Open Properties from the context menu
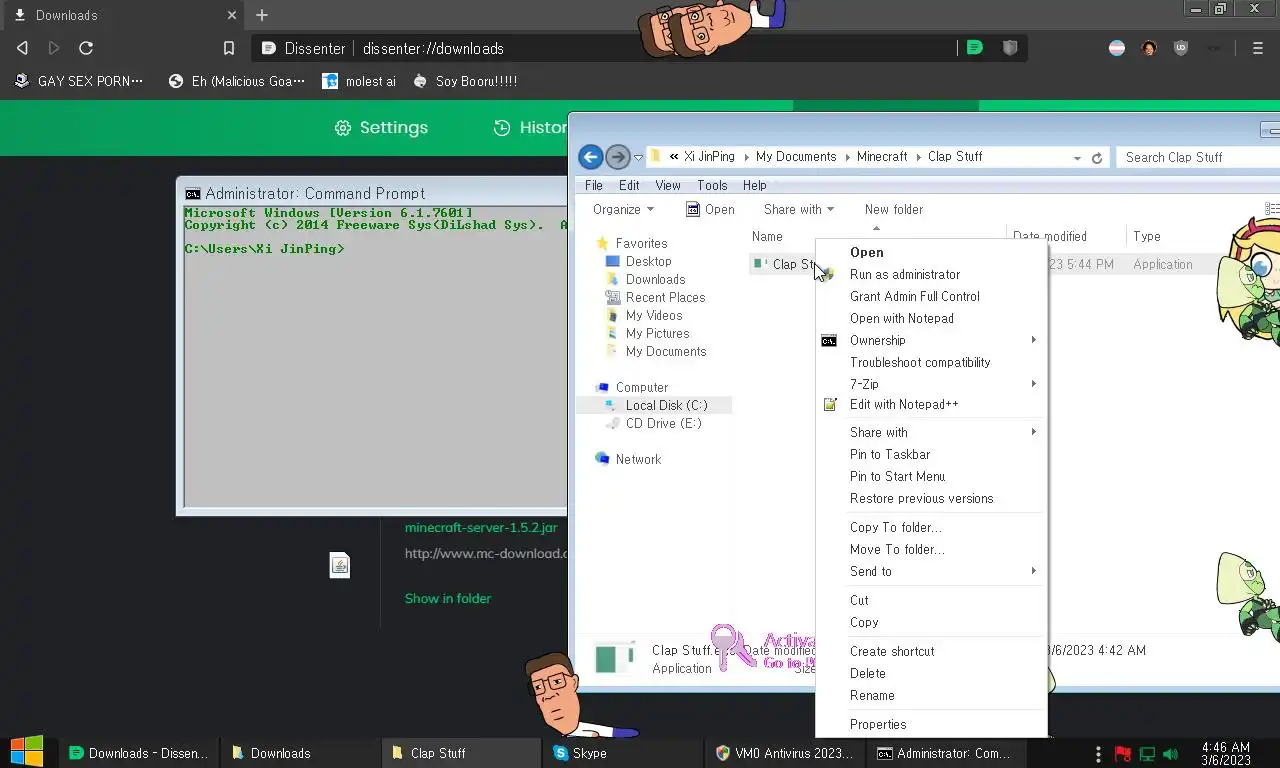Screen dimensions: 1280x768 pos(931,725)
